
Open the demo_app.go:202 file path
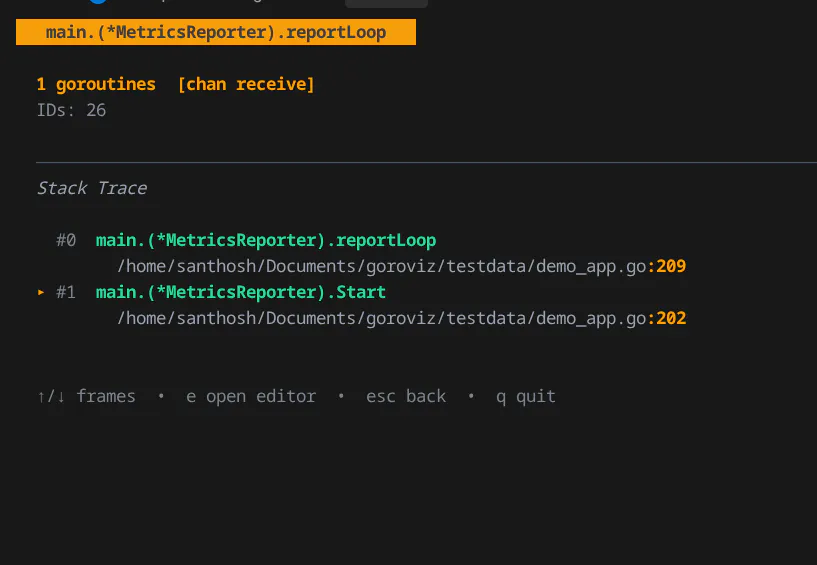point(402,318)
